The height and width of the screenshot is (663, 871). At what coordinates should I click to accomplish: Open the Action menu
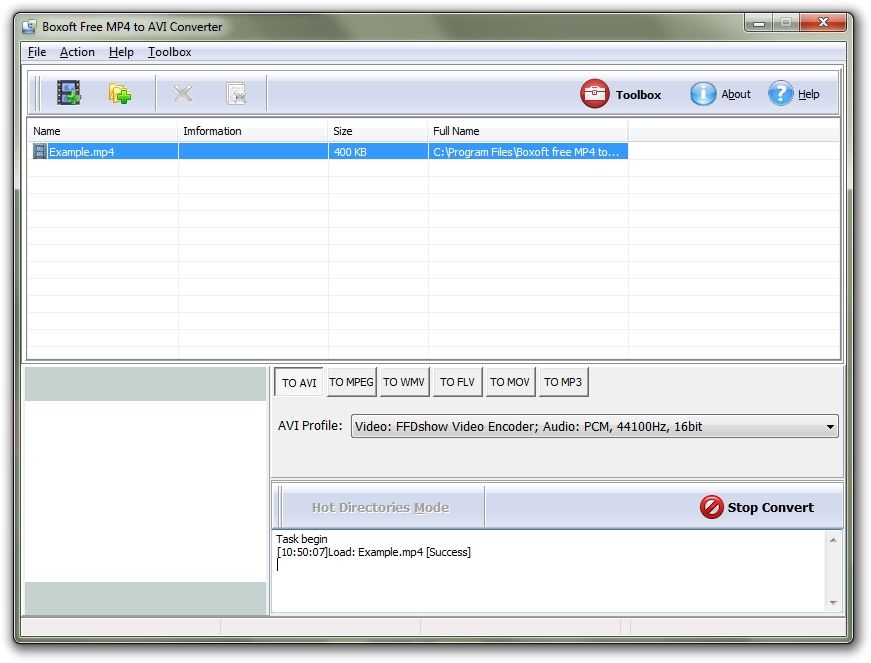pos(77,52)
